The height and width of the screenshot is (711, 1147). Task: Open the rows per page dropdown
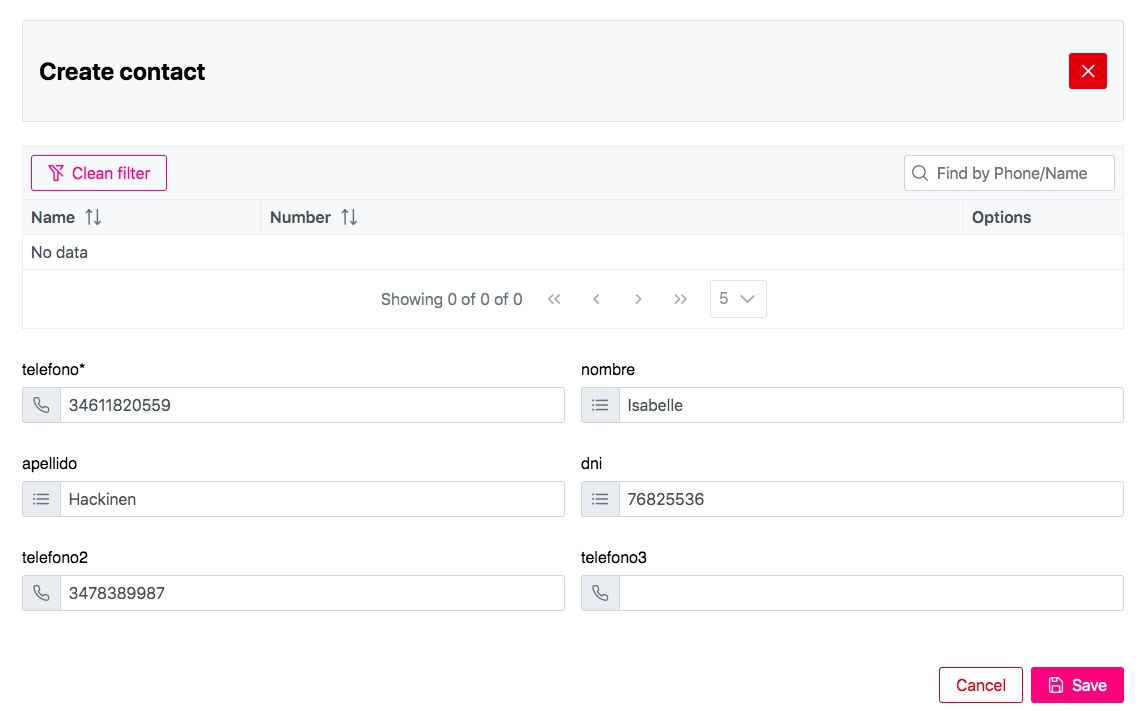click(738, 299)
